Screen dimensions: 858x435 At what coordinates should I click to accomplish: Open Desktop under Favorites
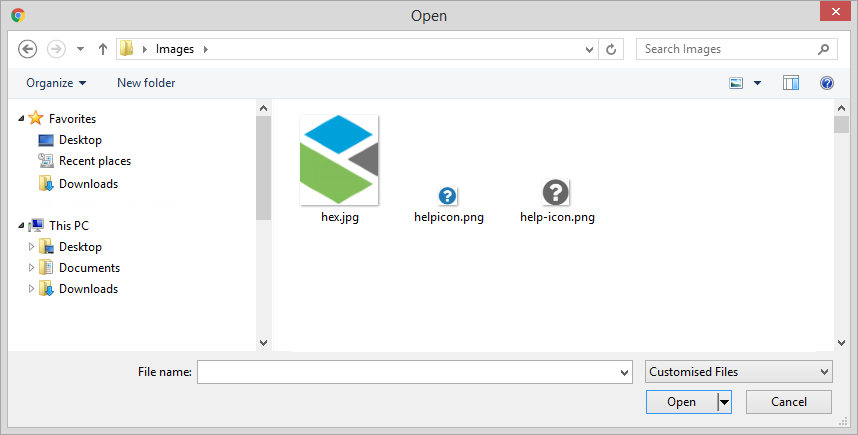(x=80, y=140)
